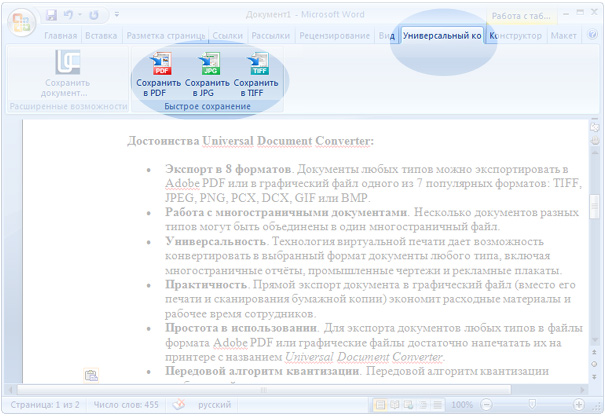Screen dimensions: 605x416
Task: Zoom in with plus button
Action: click(x=579, y=404)
